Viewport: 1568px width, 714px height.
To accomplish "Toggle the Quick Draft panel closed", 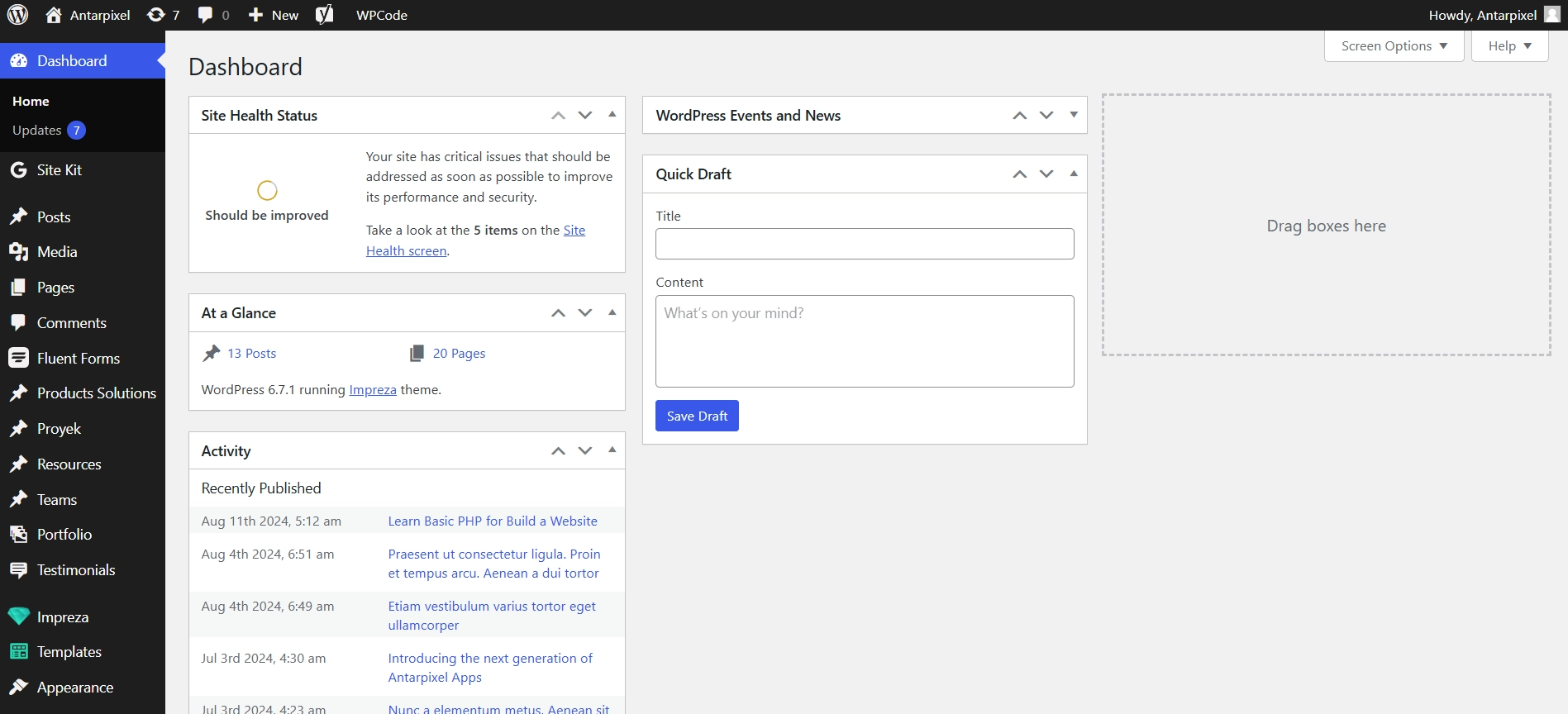I will click(1074, 174).
